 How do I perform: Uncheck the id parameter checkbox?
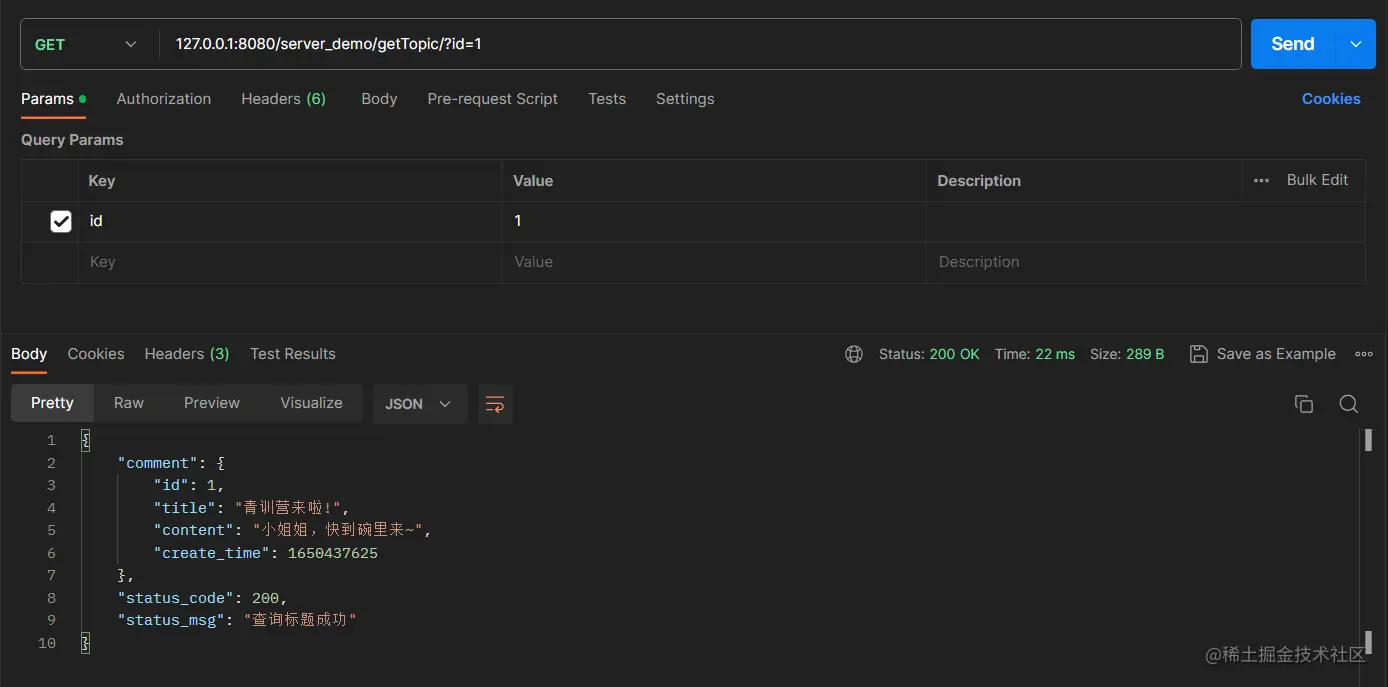tap(61, 221)
